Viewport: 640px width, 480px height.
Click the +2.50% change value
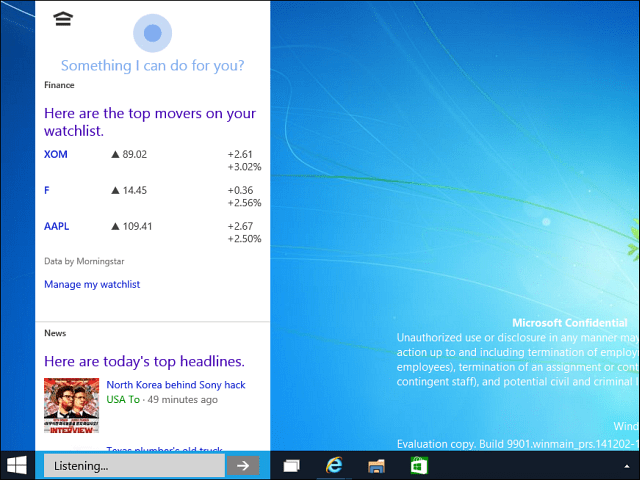point(244,239)
